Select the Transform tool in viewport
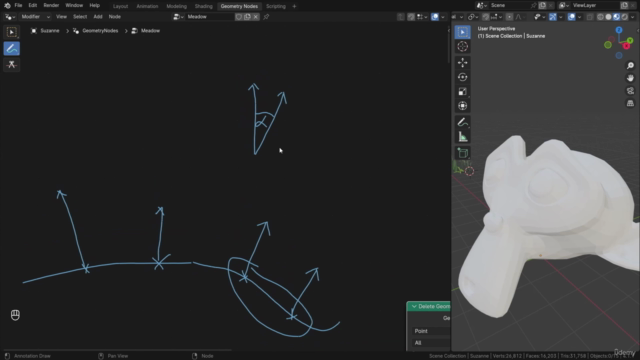 pos(462,106)
